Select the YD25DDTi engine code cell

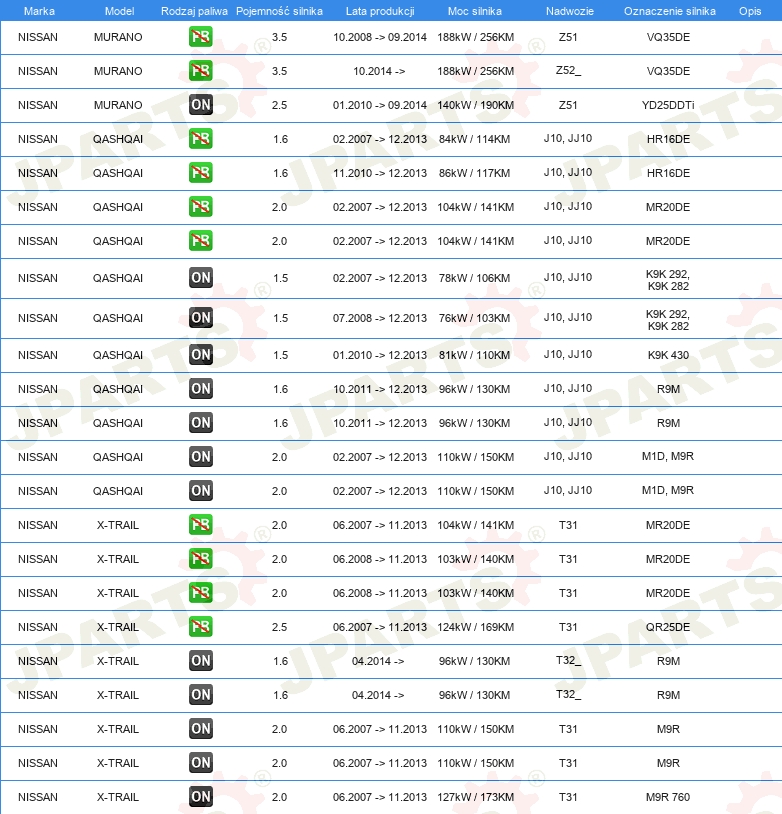[x=668, y=105]
